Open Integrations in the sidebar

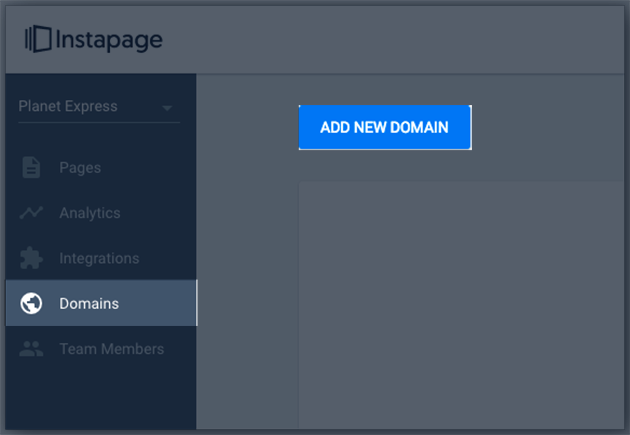point(101,258)
